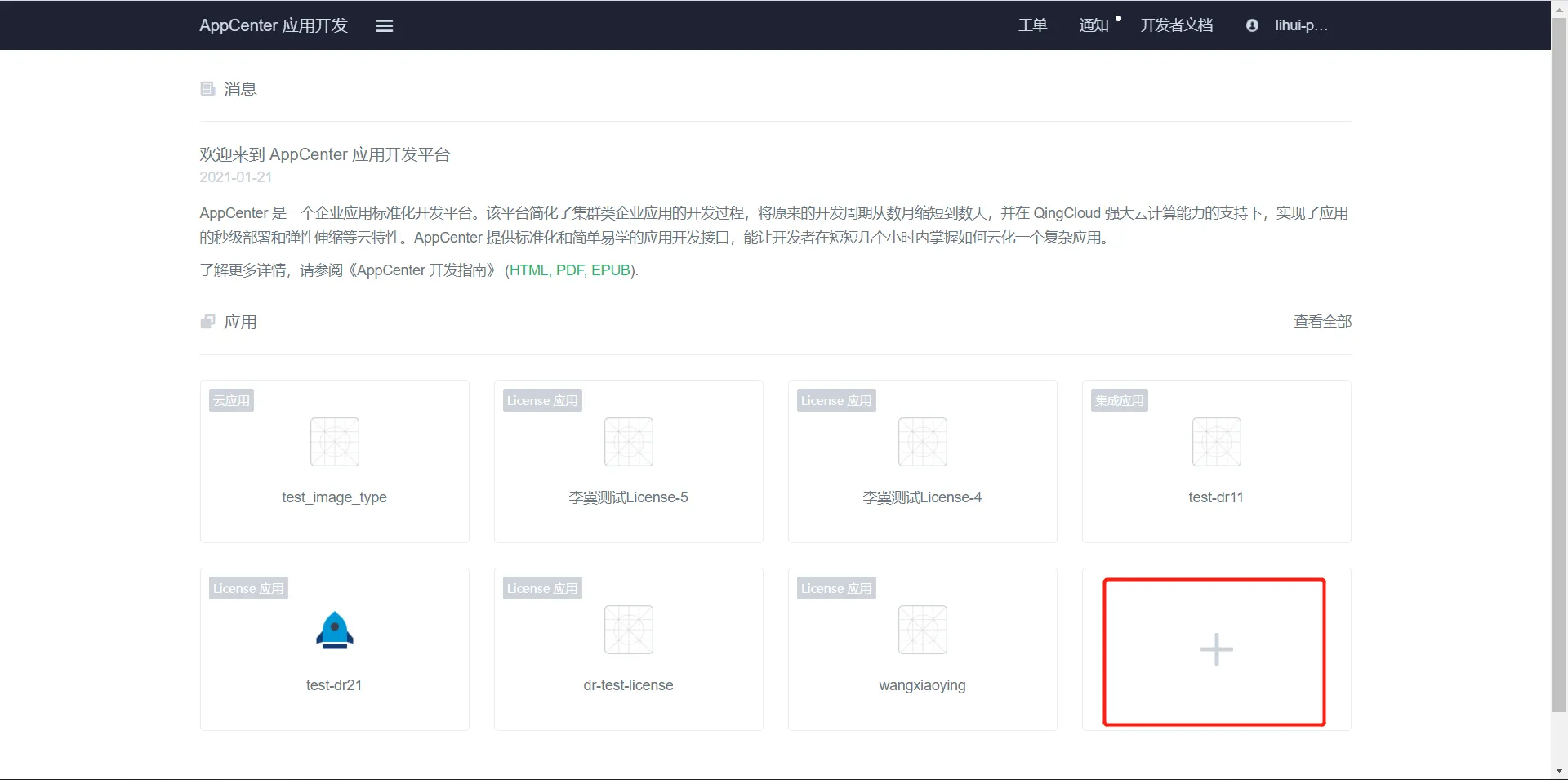Click the wangxiaoying app name
This screenshot has height=780, width=1568.
[923, 685]
